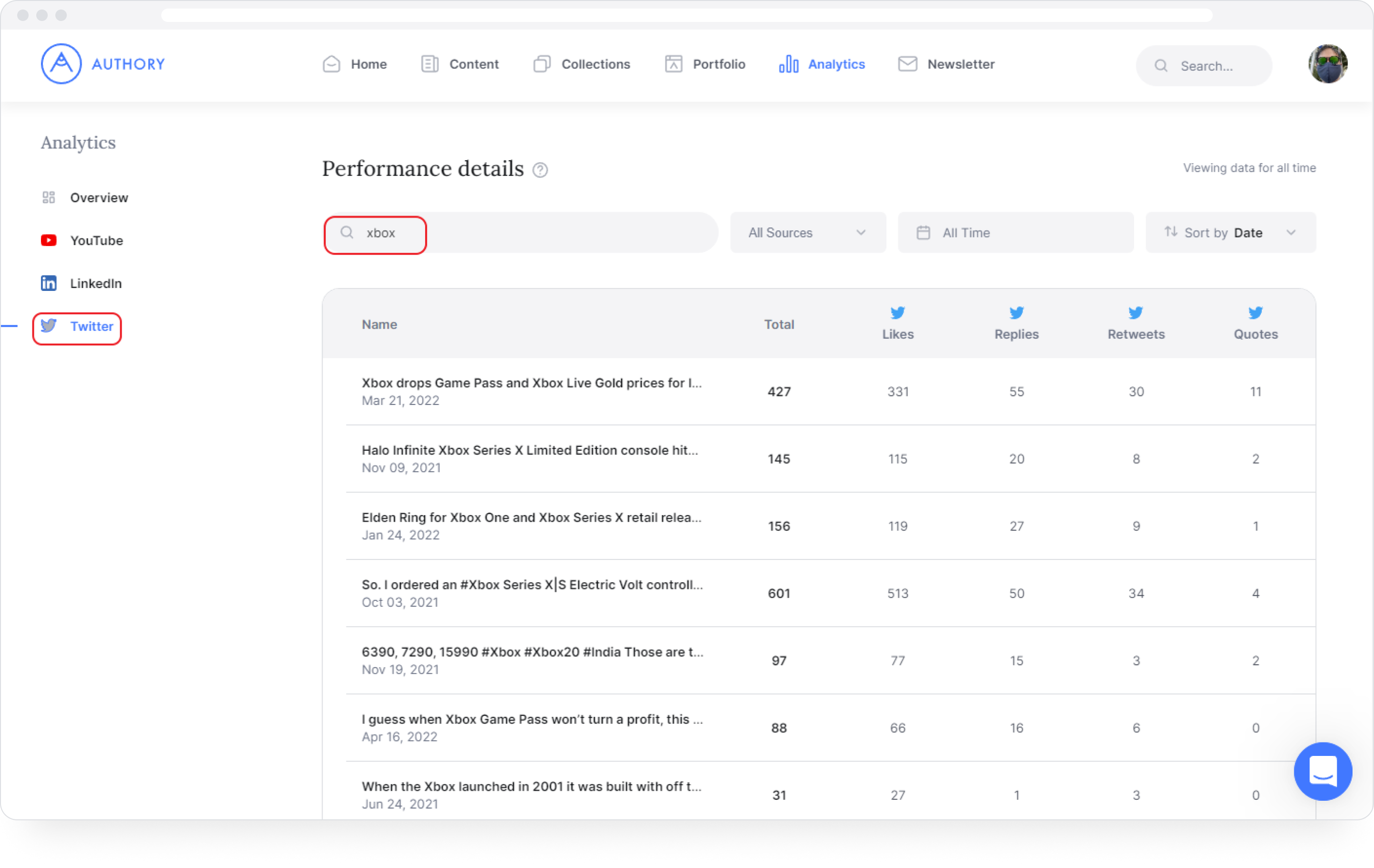This screenshot has width=1374, height=868.
Task: Click the top search magnifier icon
Action: coord(1161,66)
